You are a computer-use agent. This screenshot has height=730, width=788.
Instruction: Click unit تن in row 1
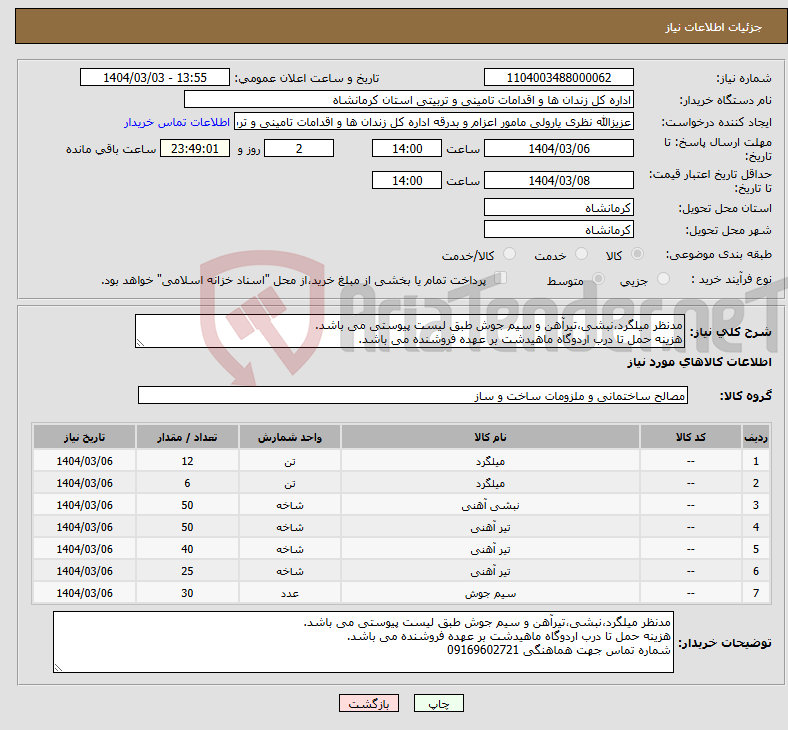pyautogui.click(x=290, y=461)
